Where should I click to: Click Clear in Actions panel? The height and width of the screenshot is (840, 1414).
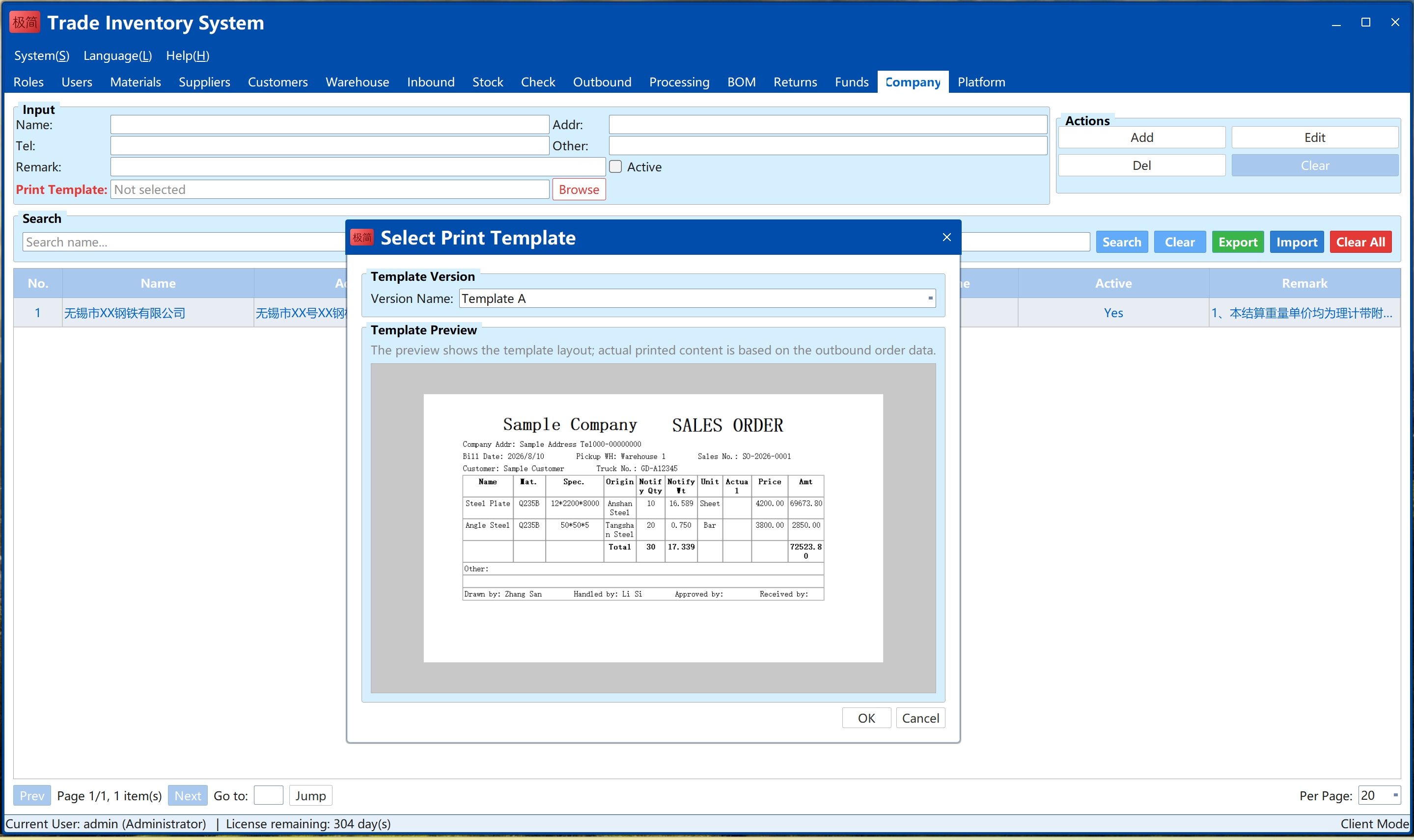coord(1314,165)
